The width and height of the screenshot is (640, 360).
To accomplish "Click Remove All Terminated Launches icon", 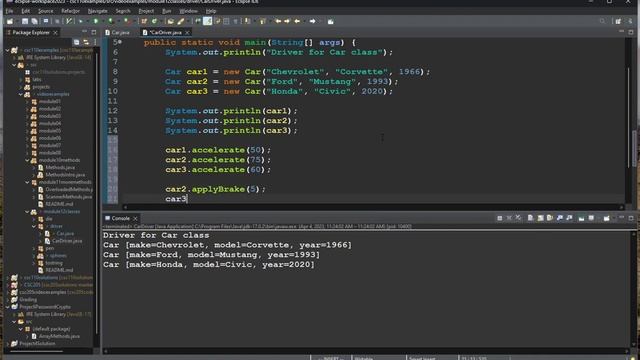I will 518,218.
